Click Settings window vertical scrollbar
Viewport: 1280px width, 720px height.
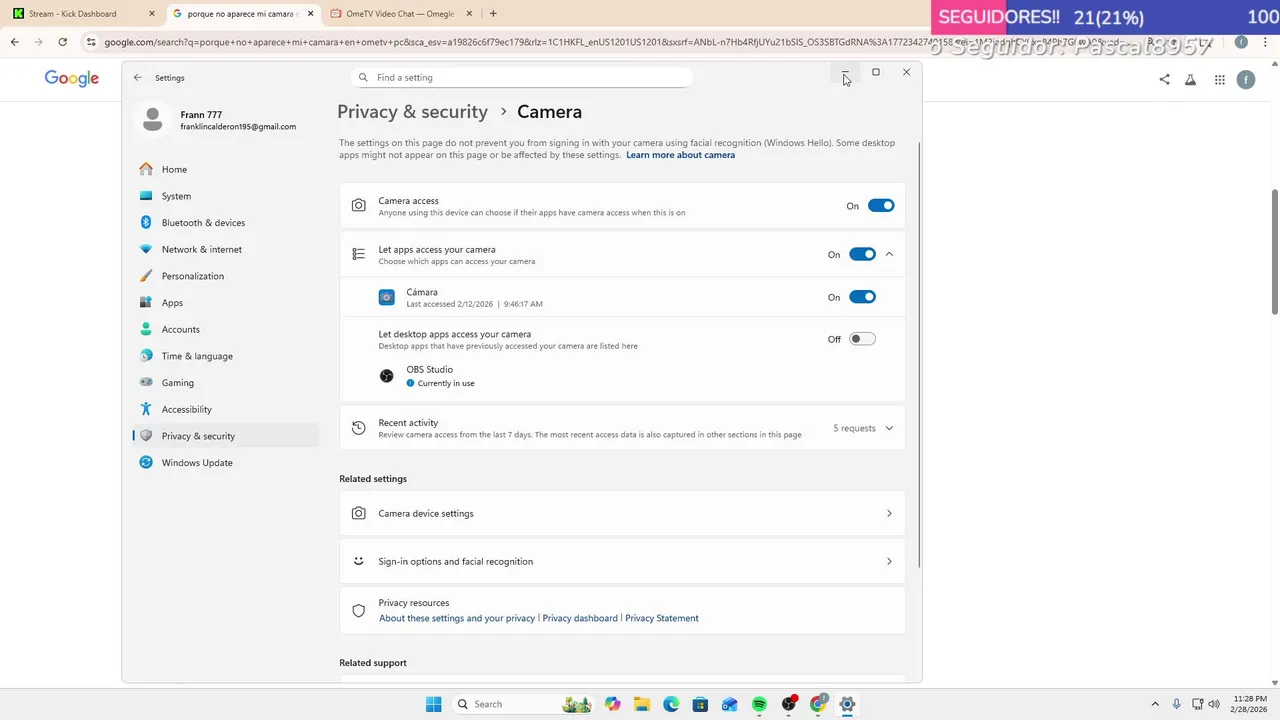(x=918, y=355)
